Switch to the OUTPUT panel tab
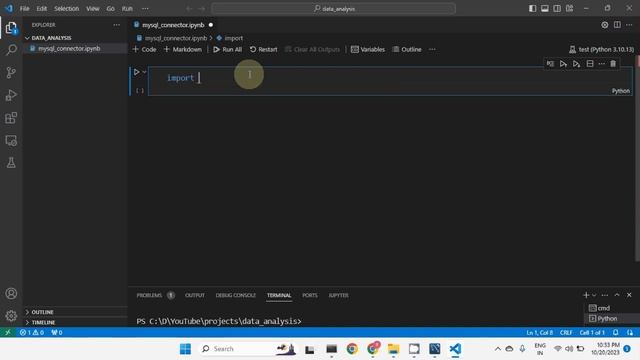Viewport: 640px width, 360px height. pos(195,295)
